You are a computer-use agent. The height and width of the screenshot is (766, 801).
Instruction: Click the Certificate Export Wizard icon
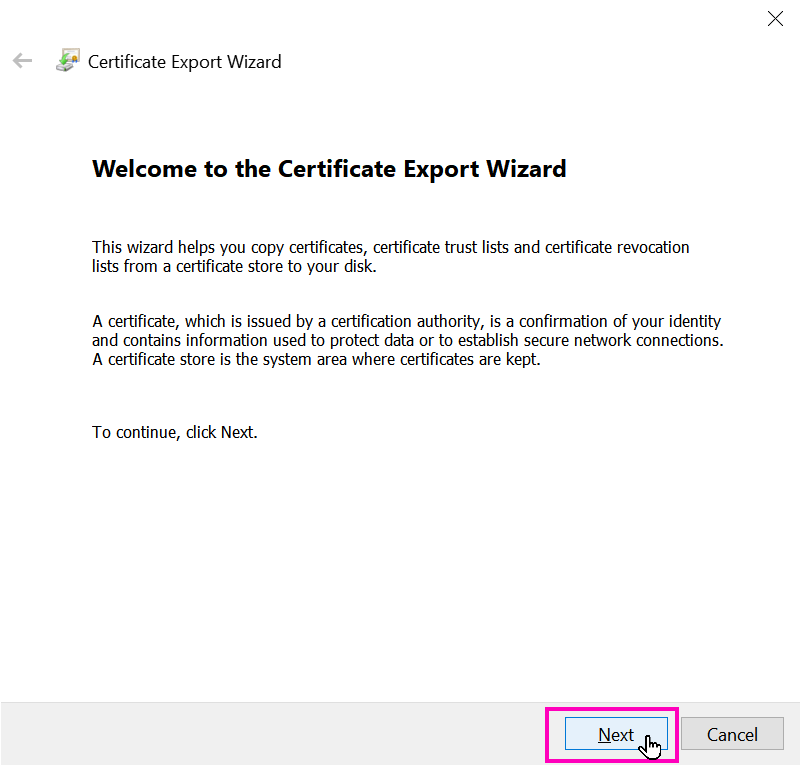pos(68,60)
